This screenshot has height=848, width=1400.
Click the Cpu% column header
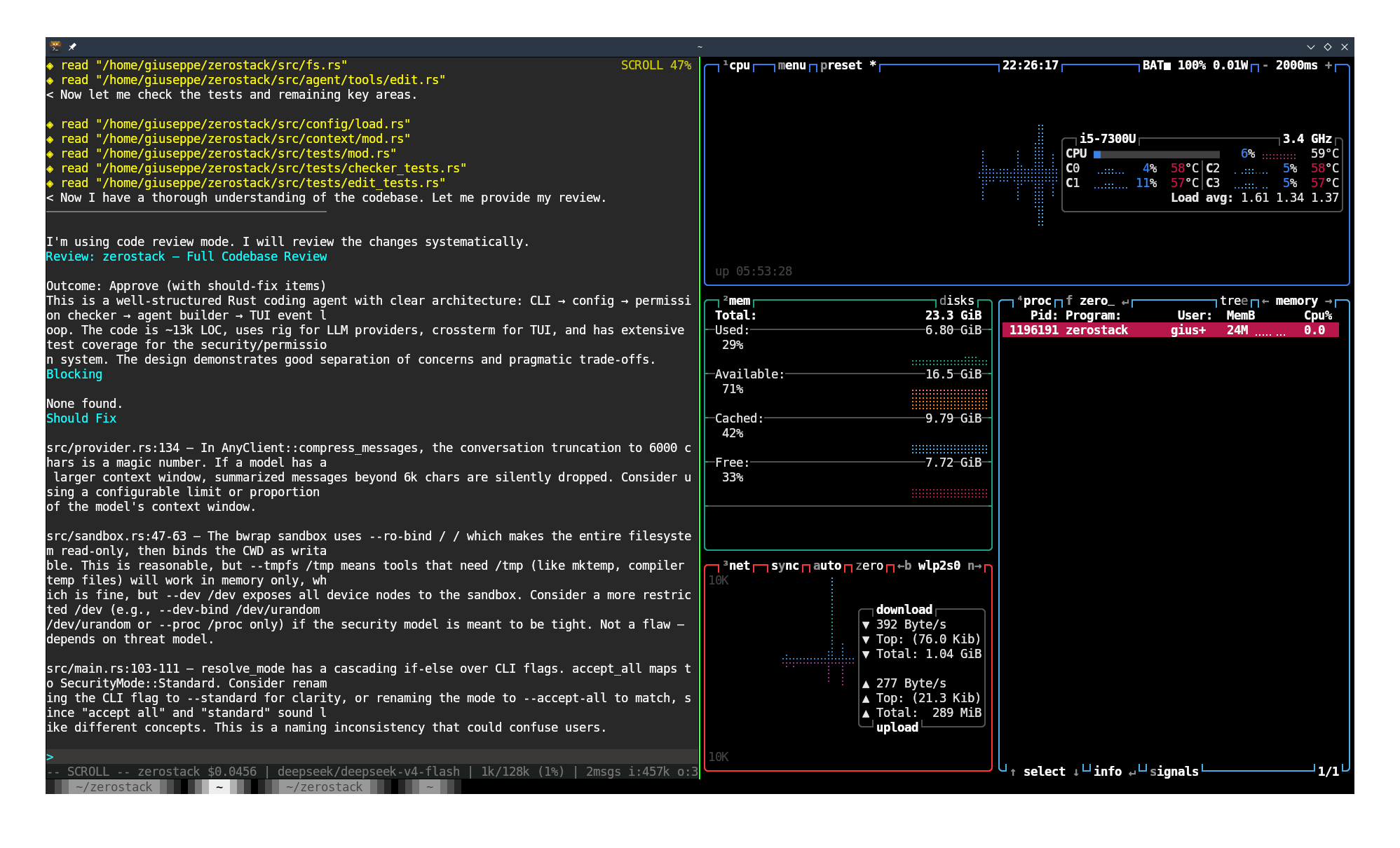pyautogui.click(x=1317, y=315)
